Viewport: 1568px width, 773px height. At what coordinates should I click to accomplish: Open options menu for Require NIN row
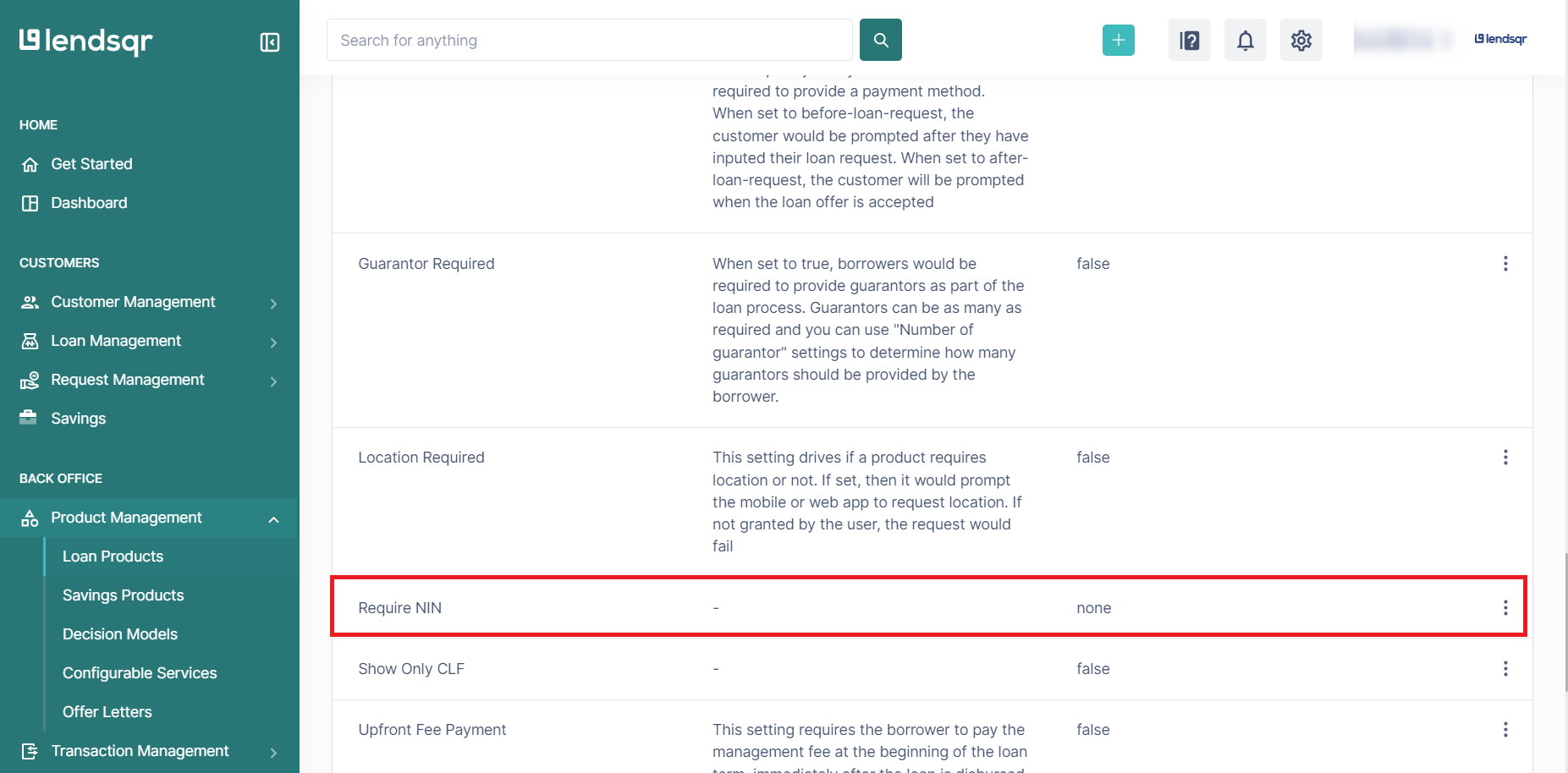coord(1505,608)
